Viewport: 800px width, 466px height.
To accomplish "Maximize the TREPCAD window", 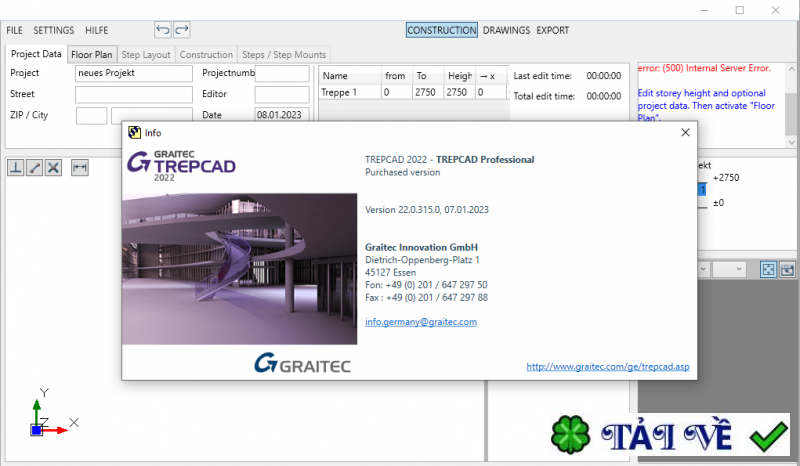I will (x=740, y=10).
